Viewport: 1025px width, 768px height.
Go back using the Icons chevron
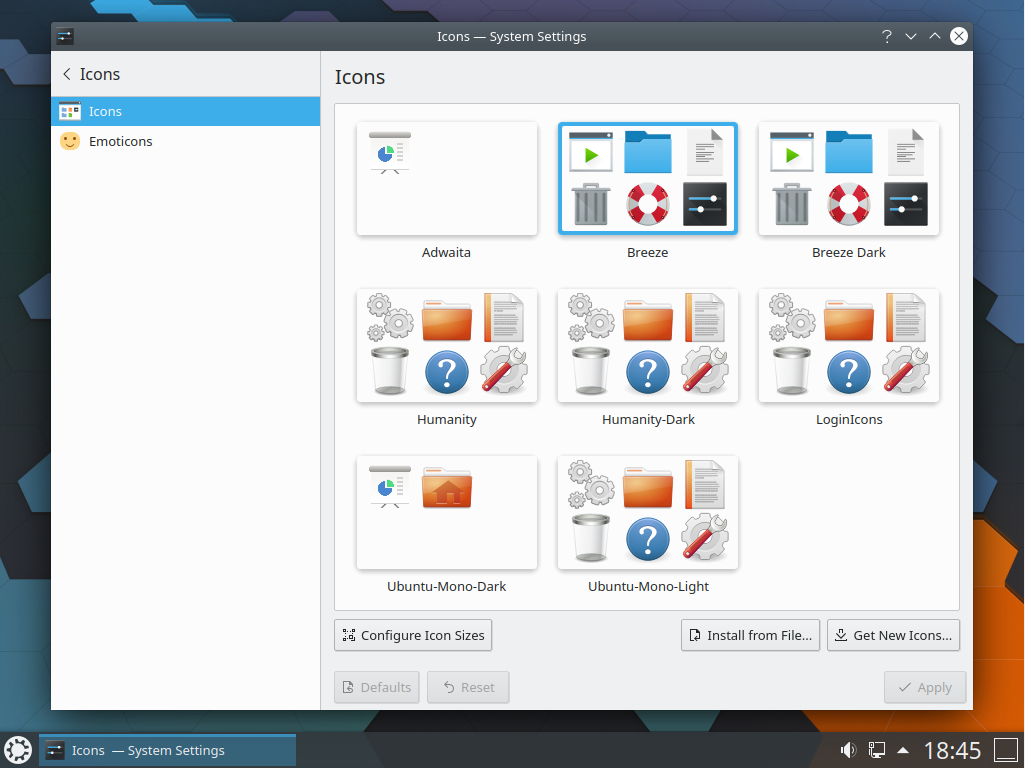pos(67,74)
